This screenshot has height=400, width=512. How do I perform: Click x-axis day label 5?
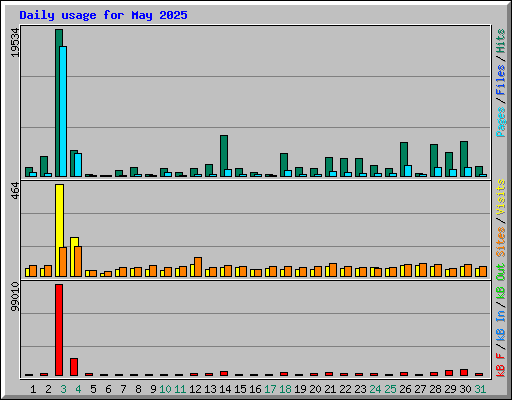point(93,389)
